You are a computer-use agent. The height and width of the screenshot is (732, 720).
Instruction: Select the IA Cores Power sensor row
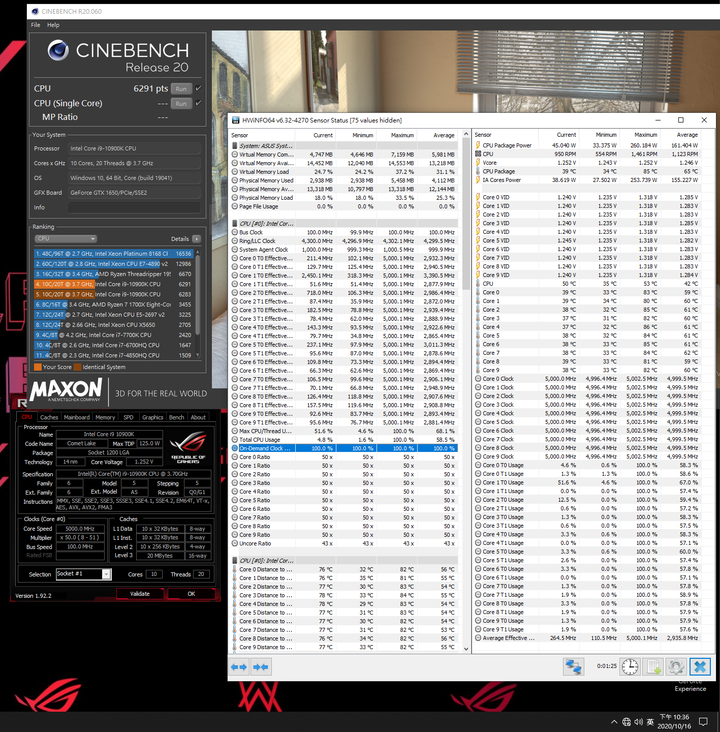(587, 180)
